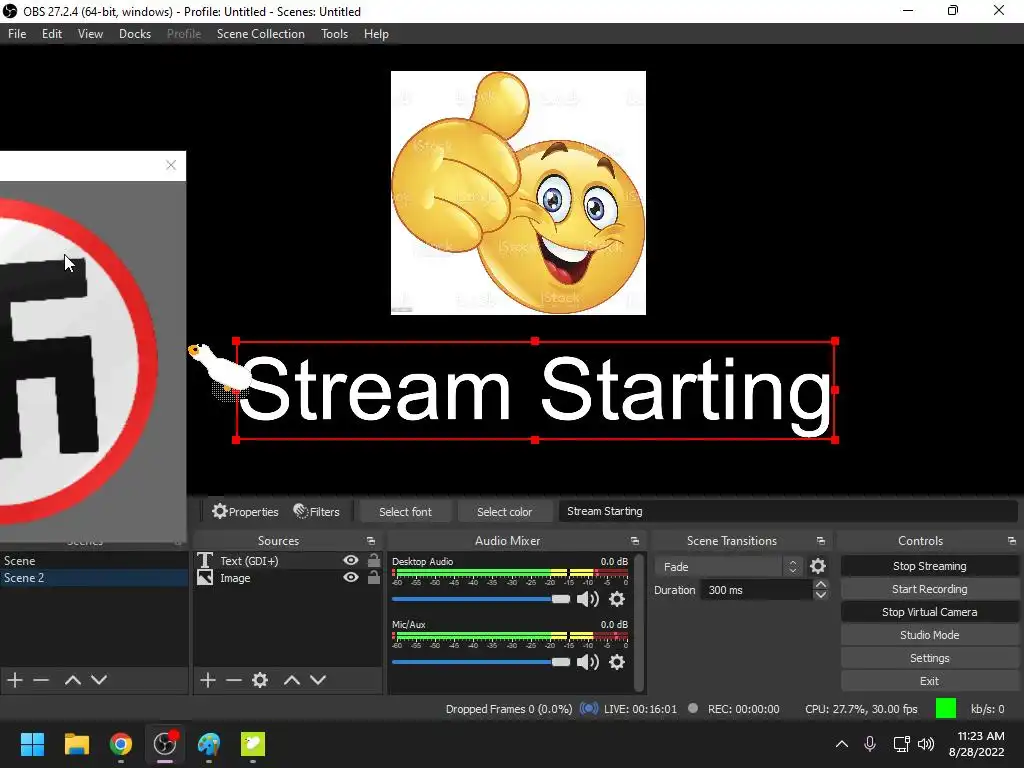Stop the Virtual Camera
The image size is (1024, 768).
[x=929, y=612]
